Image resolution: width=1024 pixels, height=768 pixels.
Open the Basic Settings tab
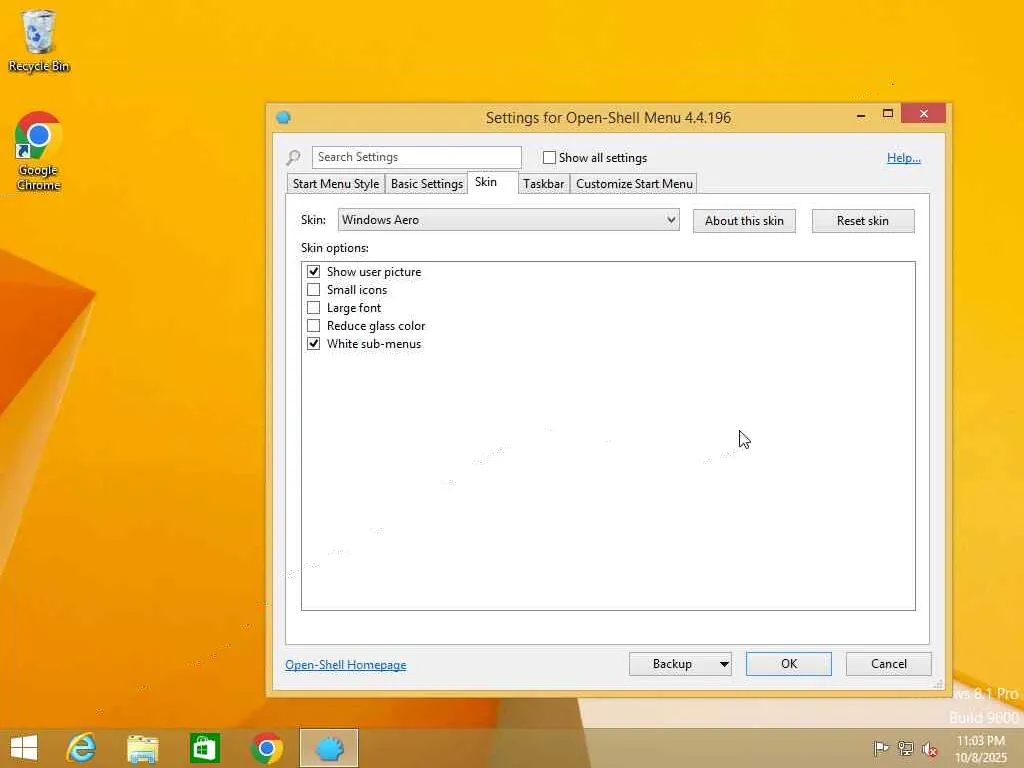426,184
